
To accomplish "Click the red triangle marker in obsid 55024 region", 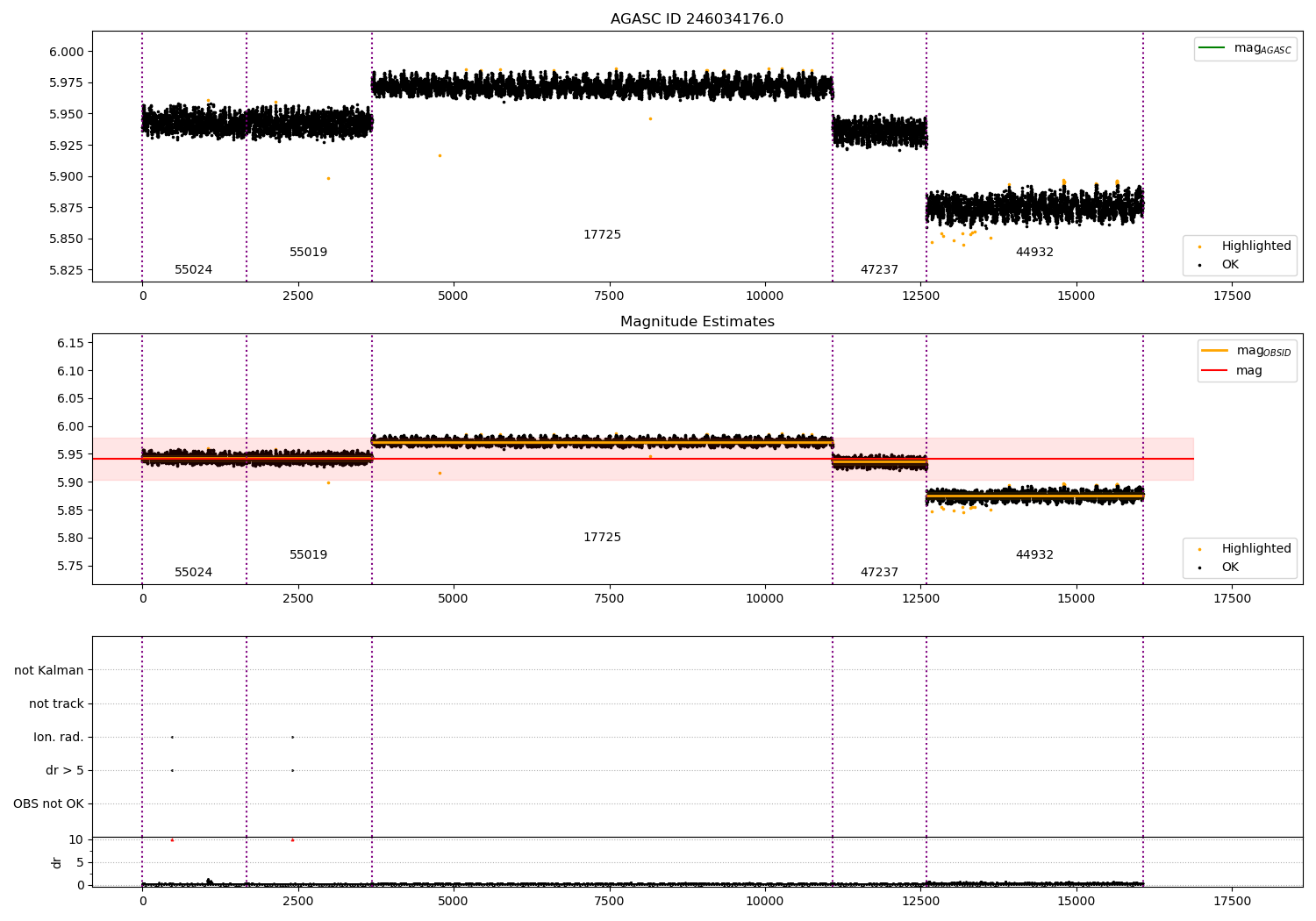I will [x=172, y=840].
